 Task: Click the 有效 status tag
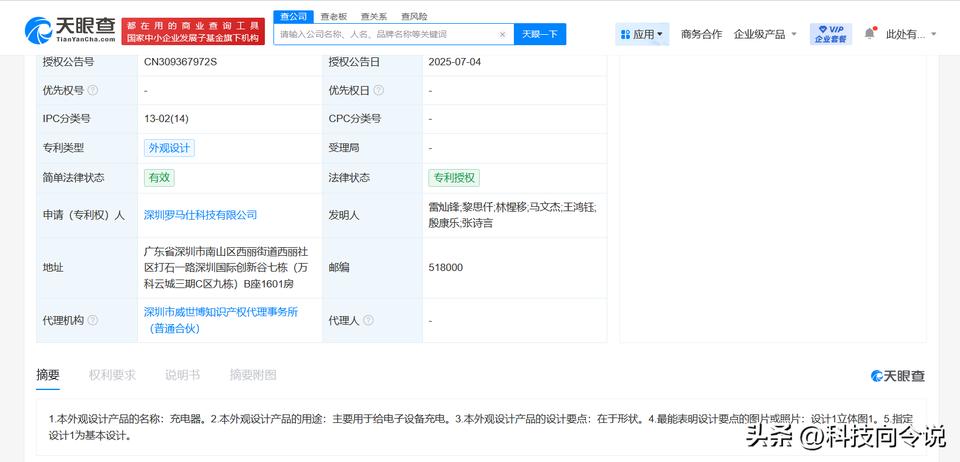click(159, 177)
